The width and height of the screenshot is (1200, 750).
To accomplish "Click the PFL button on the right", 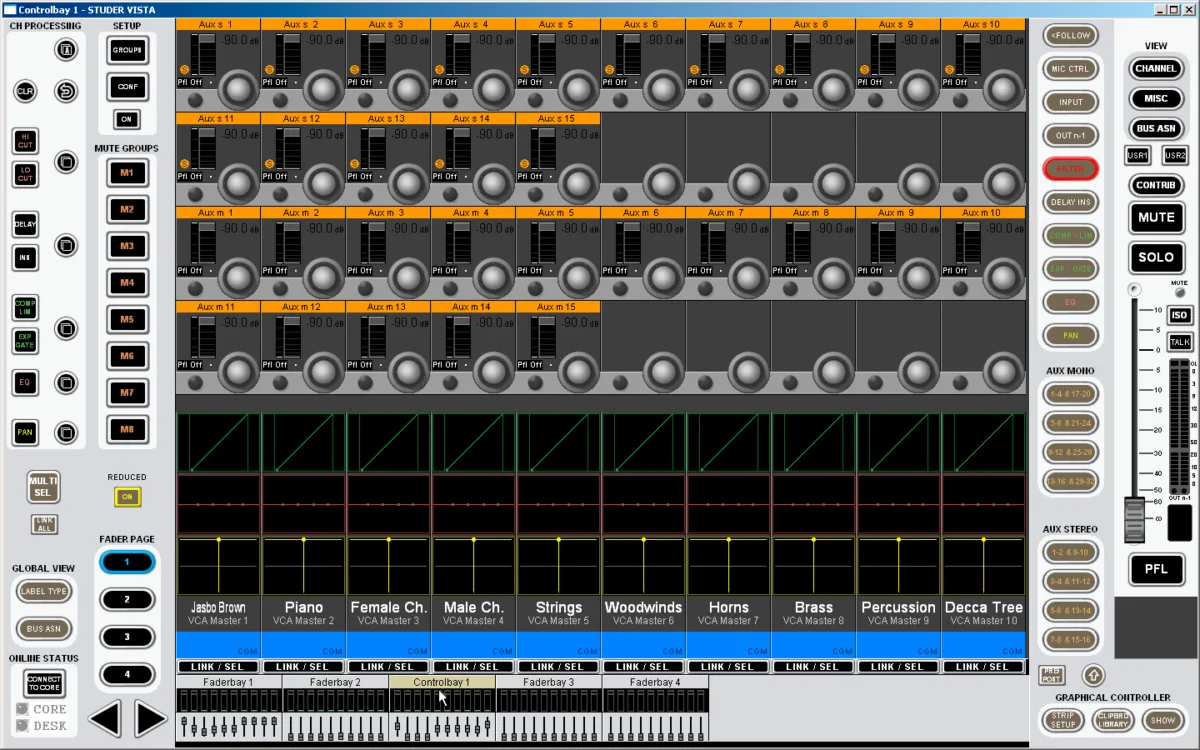I will (1156, 569).
